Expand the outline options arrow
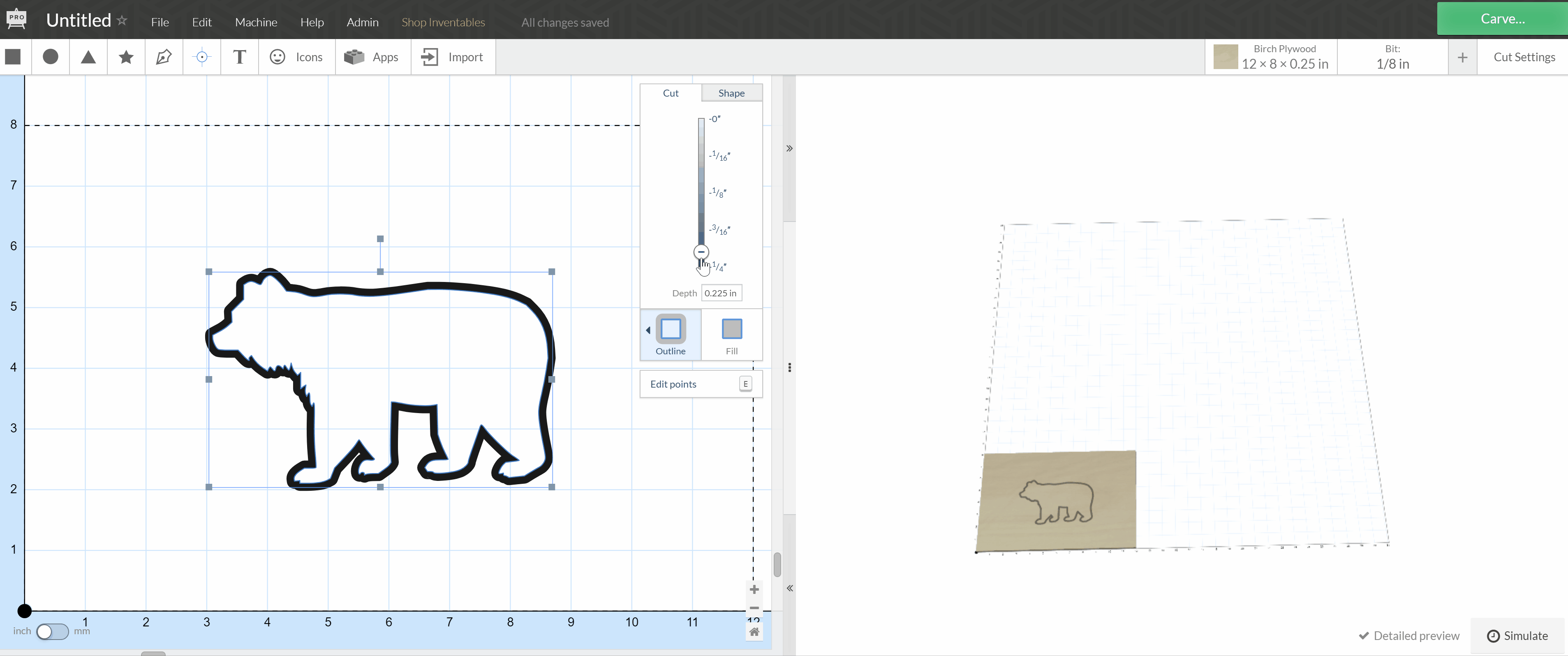The width and height of the screenshot is (1568, 656). click(648, 330)
